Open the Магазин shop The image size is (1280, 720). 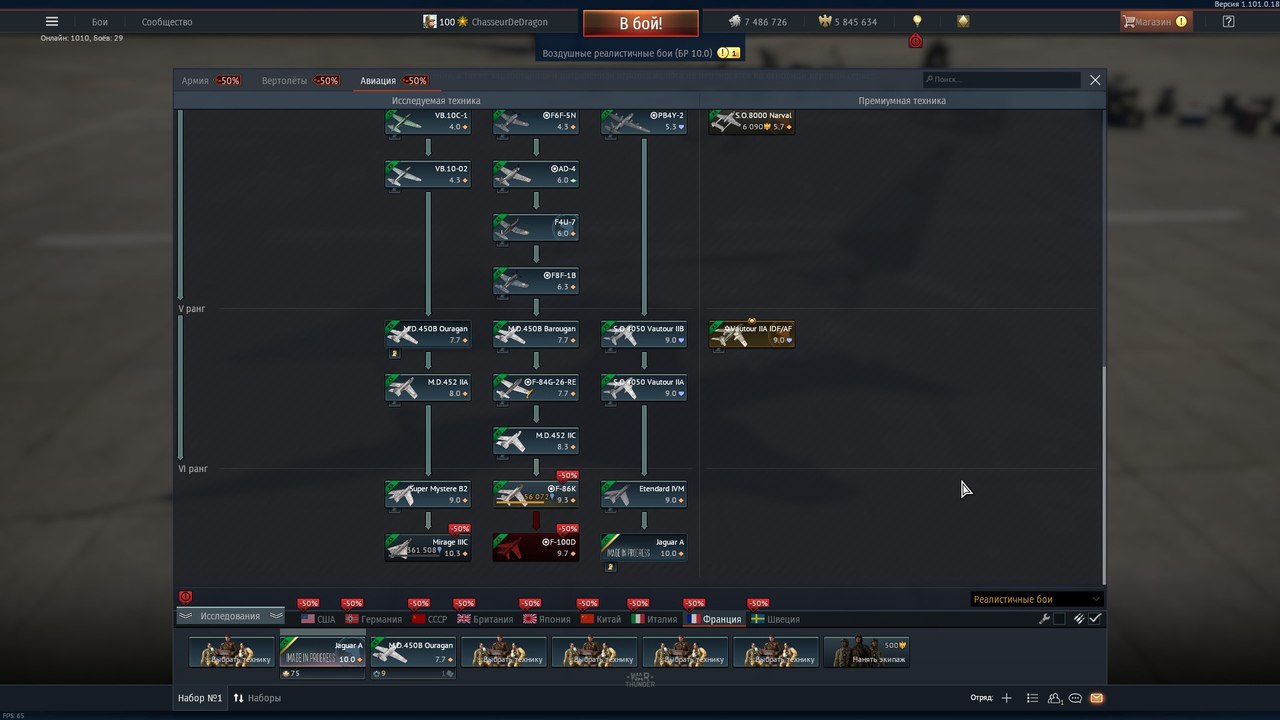[x=1156, y=21]
